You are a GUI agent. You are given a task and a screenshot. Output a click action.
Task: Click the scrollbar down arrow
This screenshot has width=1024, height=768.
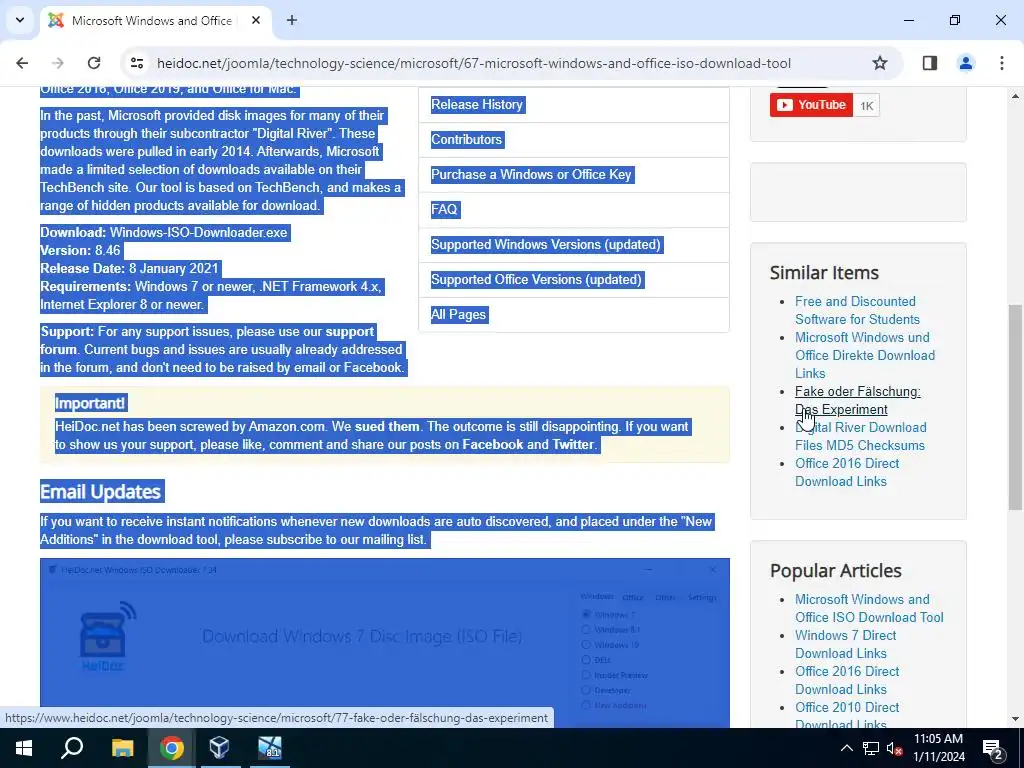point(1015,719)
